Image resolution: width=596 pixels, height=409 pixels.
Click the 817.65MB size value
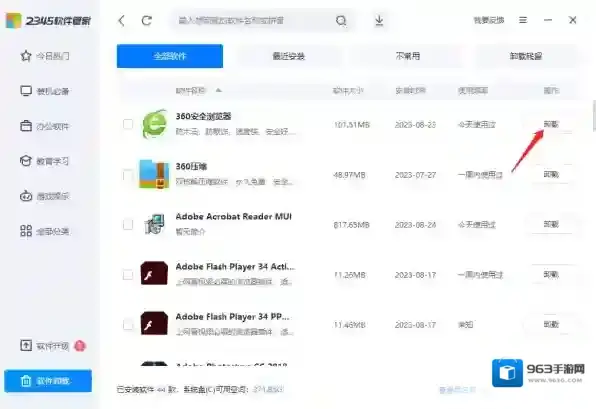352,225
